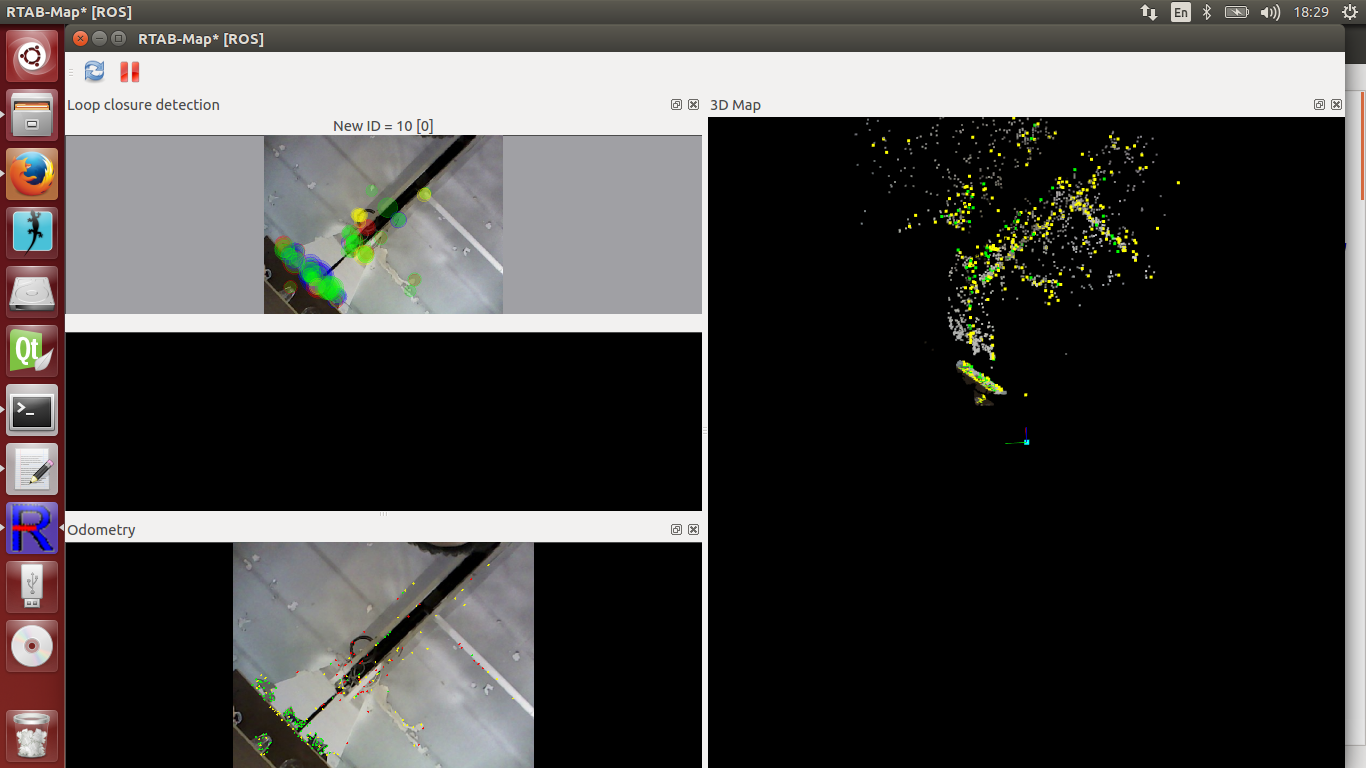Pause mapping with the red pause button
Viewport: 1366px width, 768px height.
point(130,71)
